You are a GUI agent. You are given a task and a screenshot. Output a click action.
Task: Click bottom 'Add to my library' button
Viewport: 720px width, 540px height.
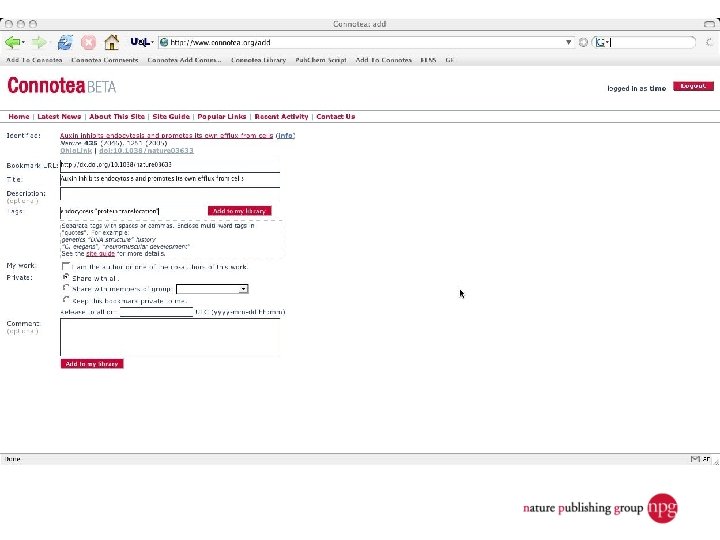[x=92, y=364]
